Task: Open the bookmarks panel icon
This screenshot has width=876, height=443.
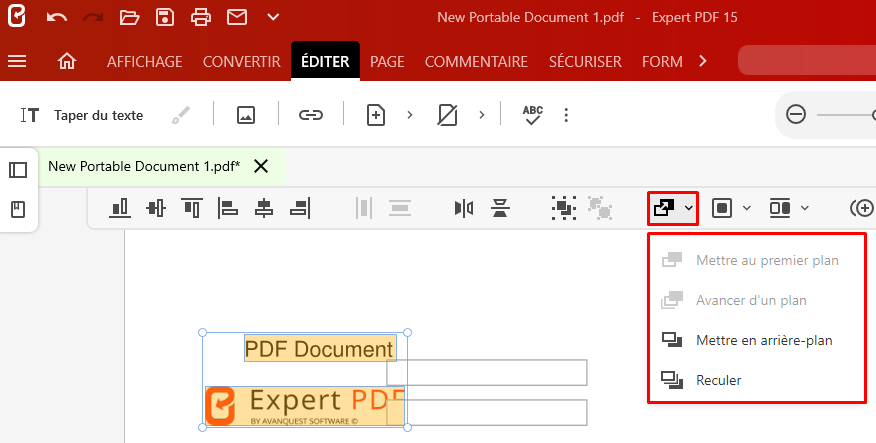Action: pyautogui.click(x=18, y=209)
